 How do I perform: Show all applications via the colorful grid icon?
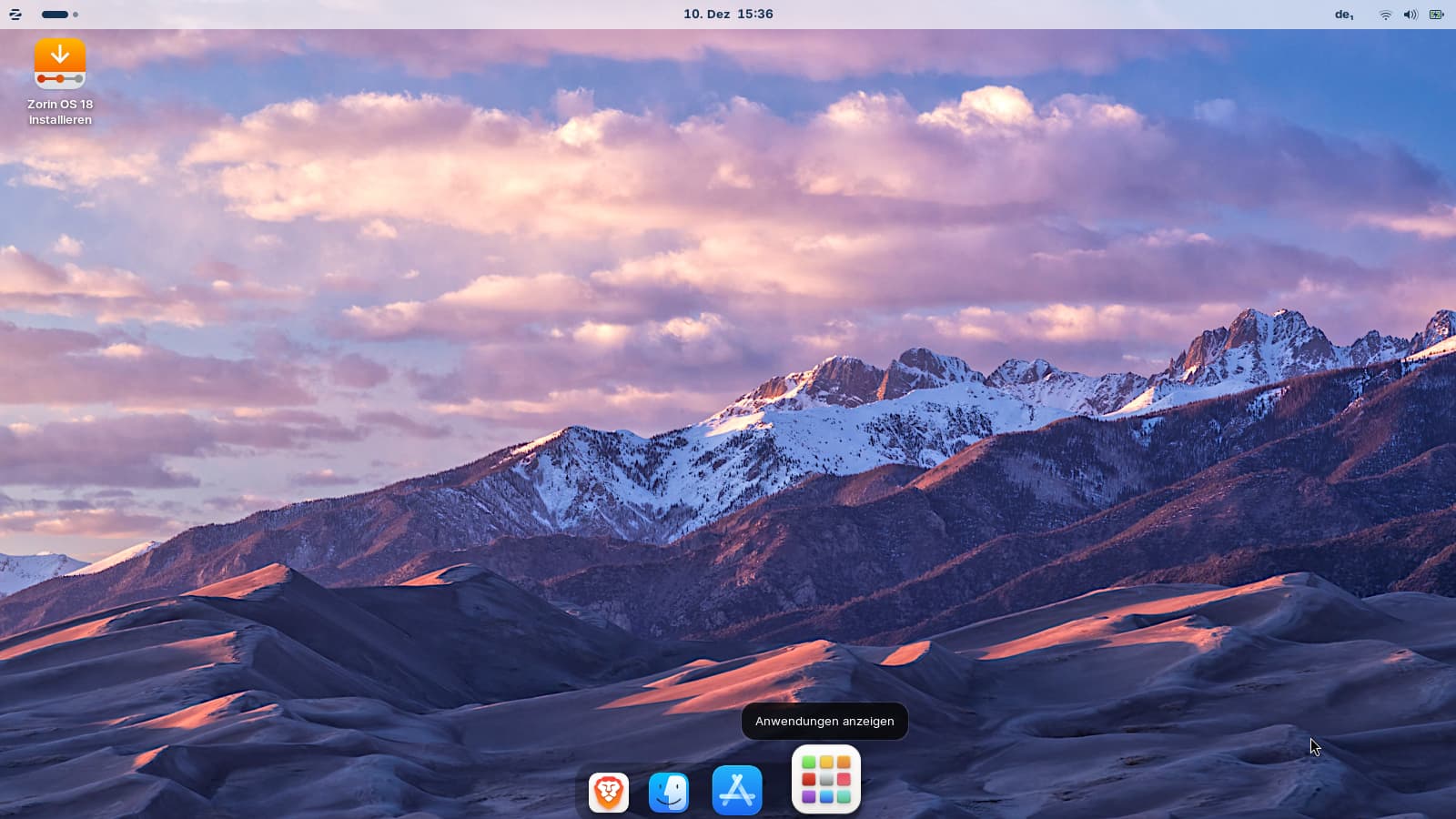point(825,780)
